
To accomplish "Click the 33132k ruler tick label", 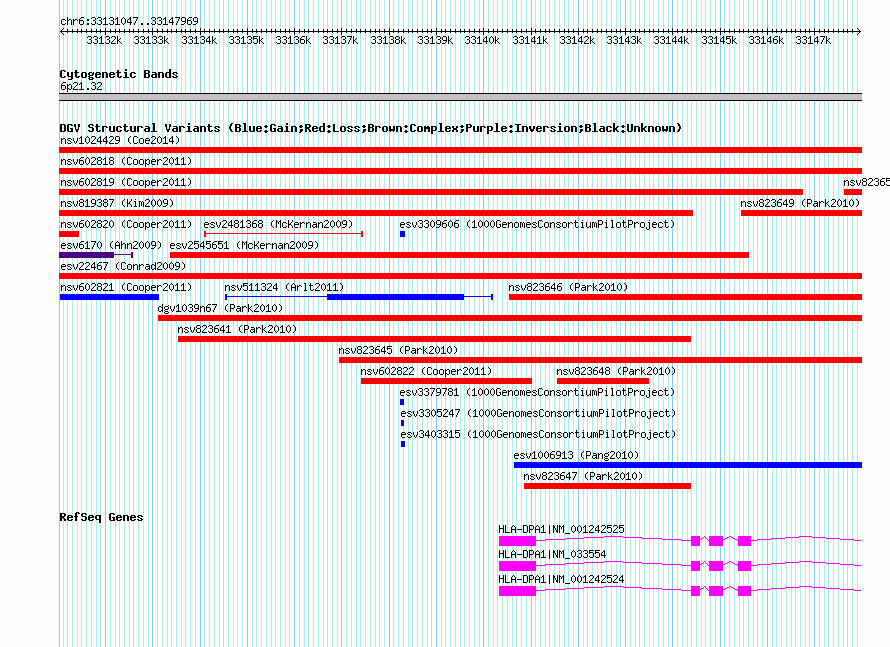I will click(x=104, y=40).
